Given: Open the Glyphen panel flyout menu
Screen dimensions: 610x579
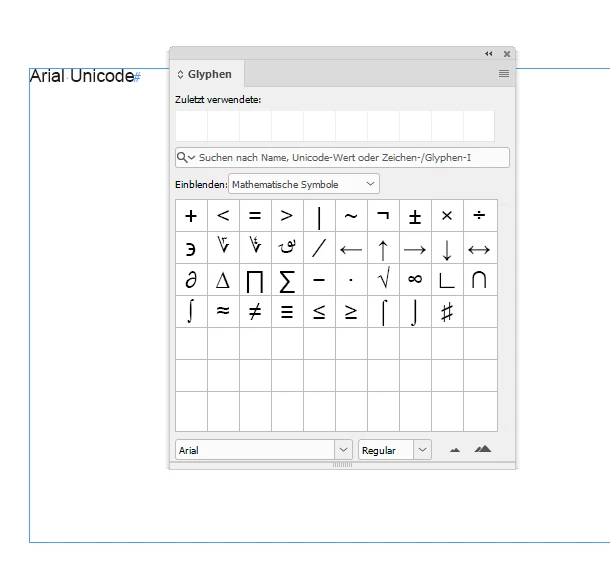Looking at the screenshot, I should pyautogui.click(x=504, y=74).
